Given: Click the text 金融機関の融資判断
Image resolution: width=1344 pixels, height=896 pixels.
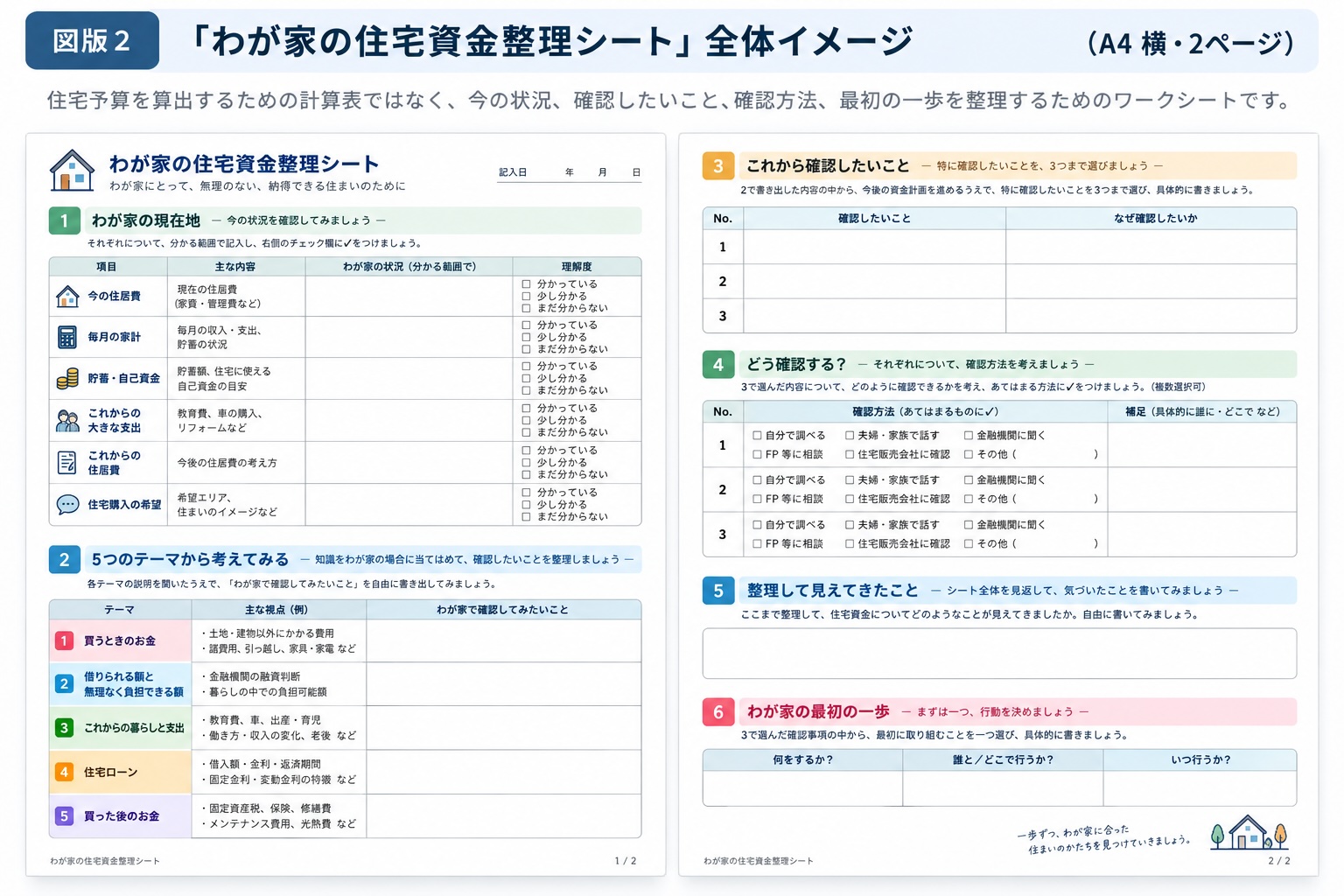Looking at the screenshot, I should pyautogui.click(x=254, y=676).
